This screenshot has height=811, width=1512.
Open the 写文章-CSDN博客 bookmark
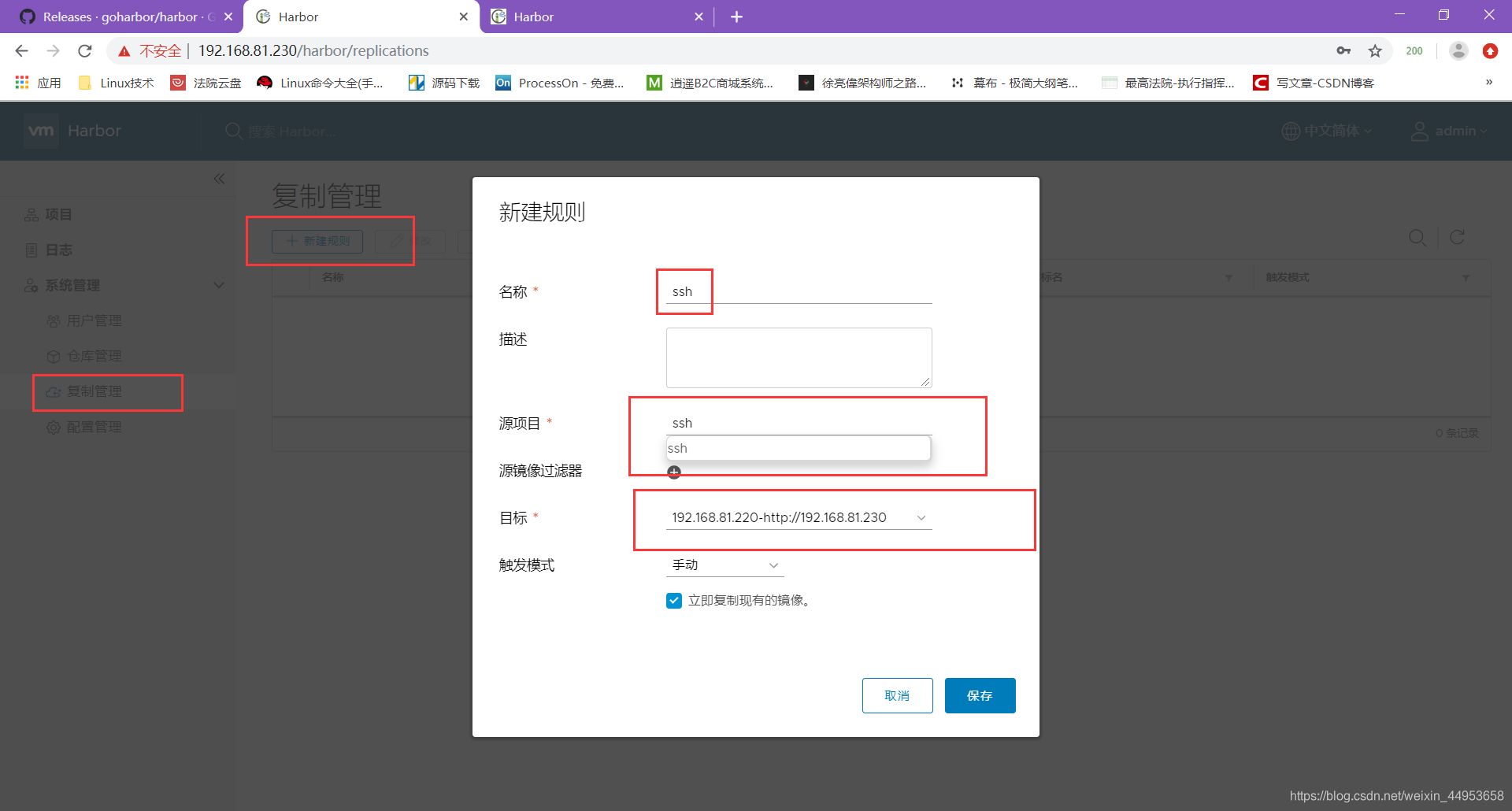click(1314, 83)
